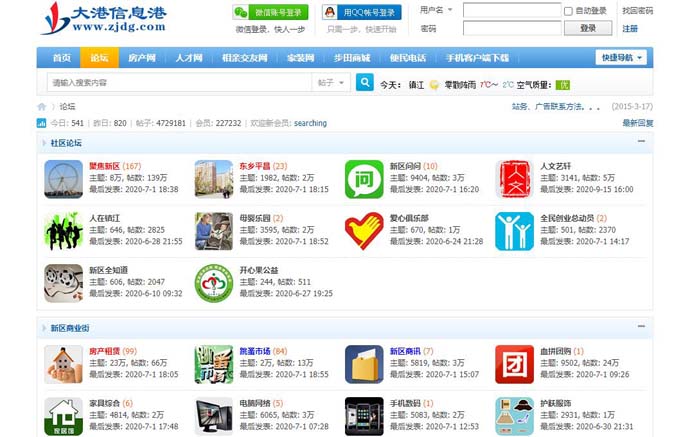This screenshot has width=690, height=437.
Task: Open the 站务、广告联系方法 announcement link
Action: (555, 106)
